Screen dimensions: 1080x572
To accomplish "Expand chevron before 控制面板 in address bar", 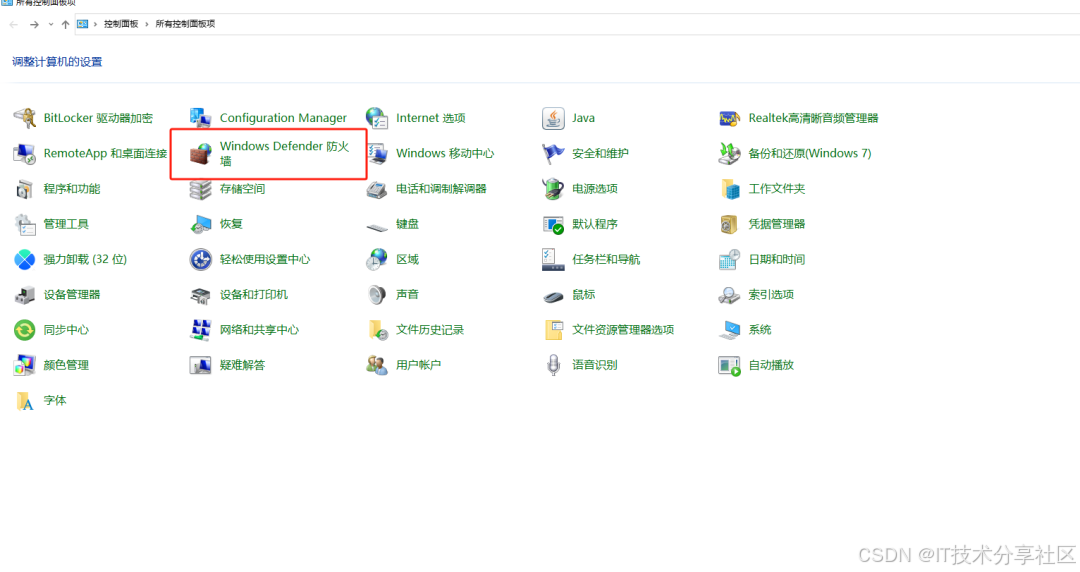I will (x=95, y=24).
